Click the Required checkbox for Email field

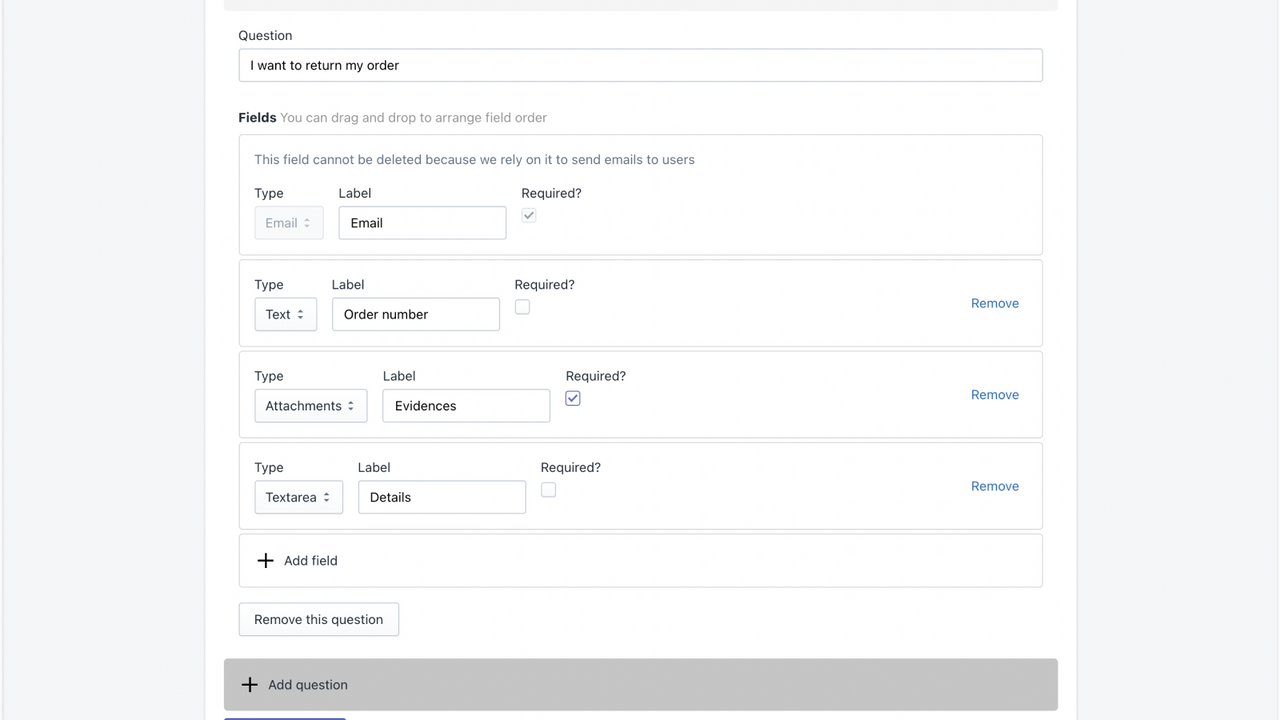tap(529, 215)
